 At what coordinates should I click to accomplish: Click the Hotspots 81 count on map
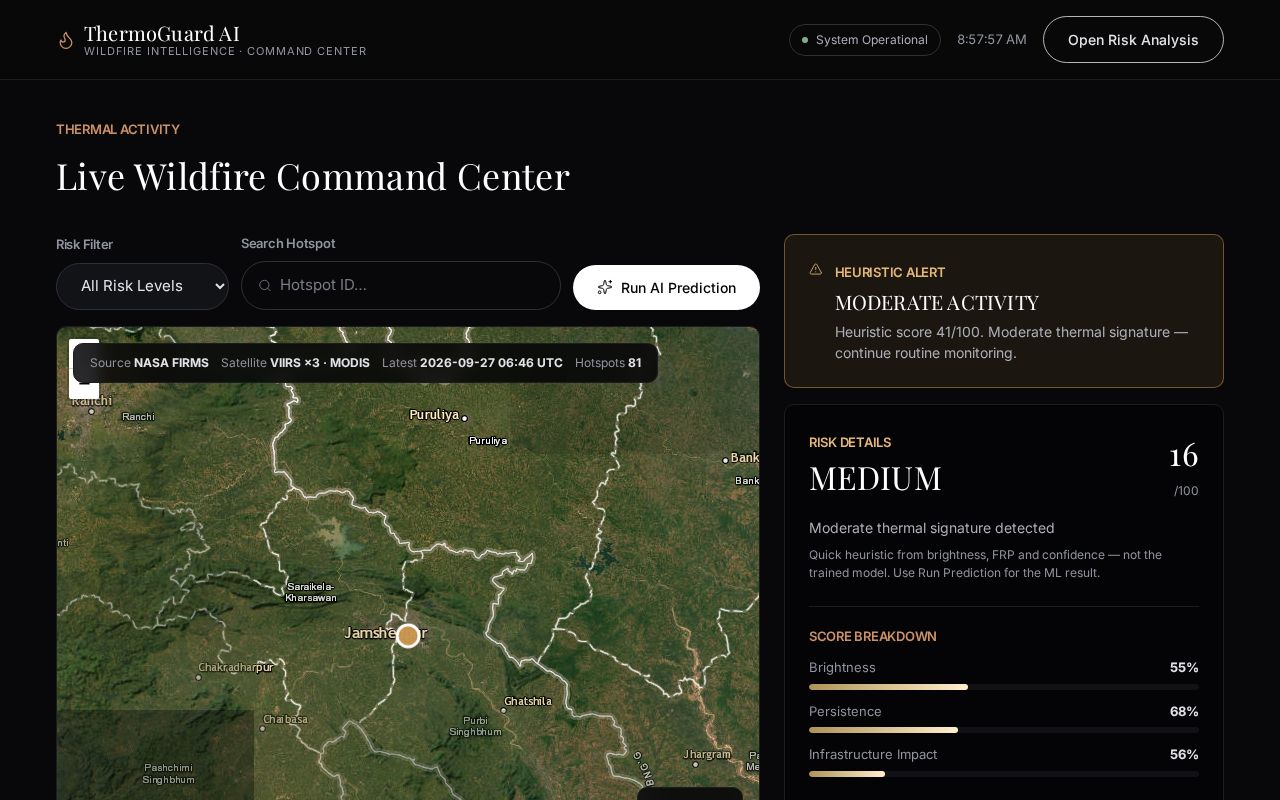608,363
